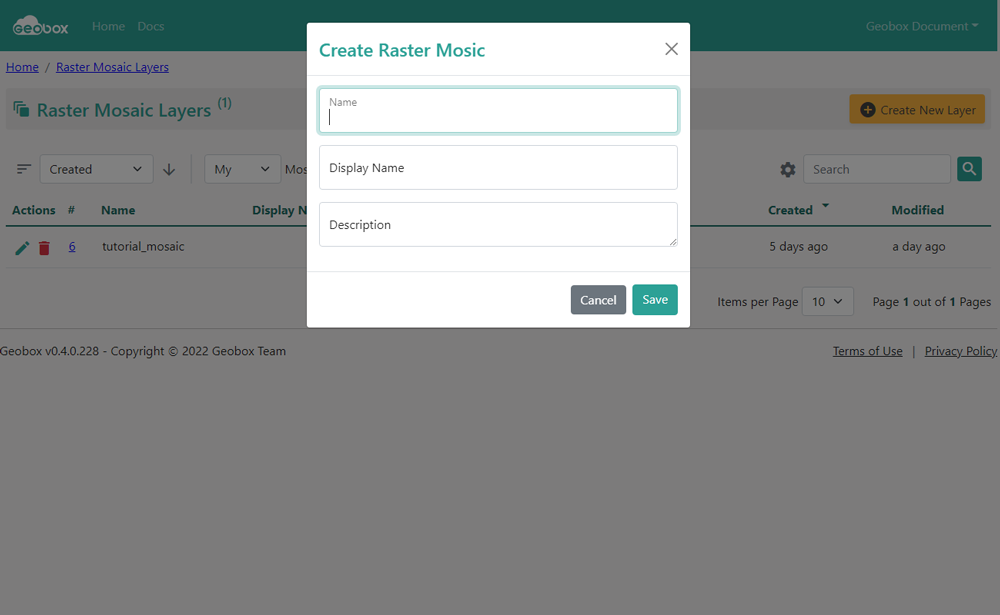Viewport: 1000px width, 615px height.
Task: Click the sort lines icon beside Created
Action: click(x=24, y=170)
